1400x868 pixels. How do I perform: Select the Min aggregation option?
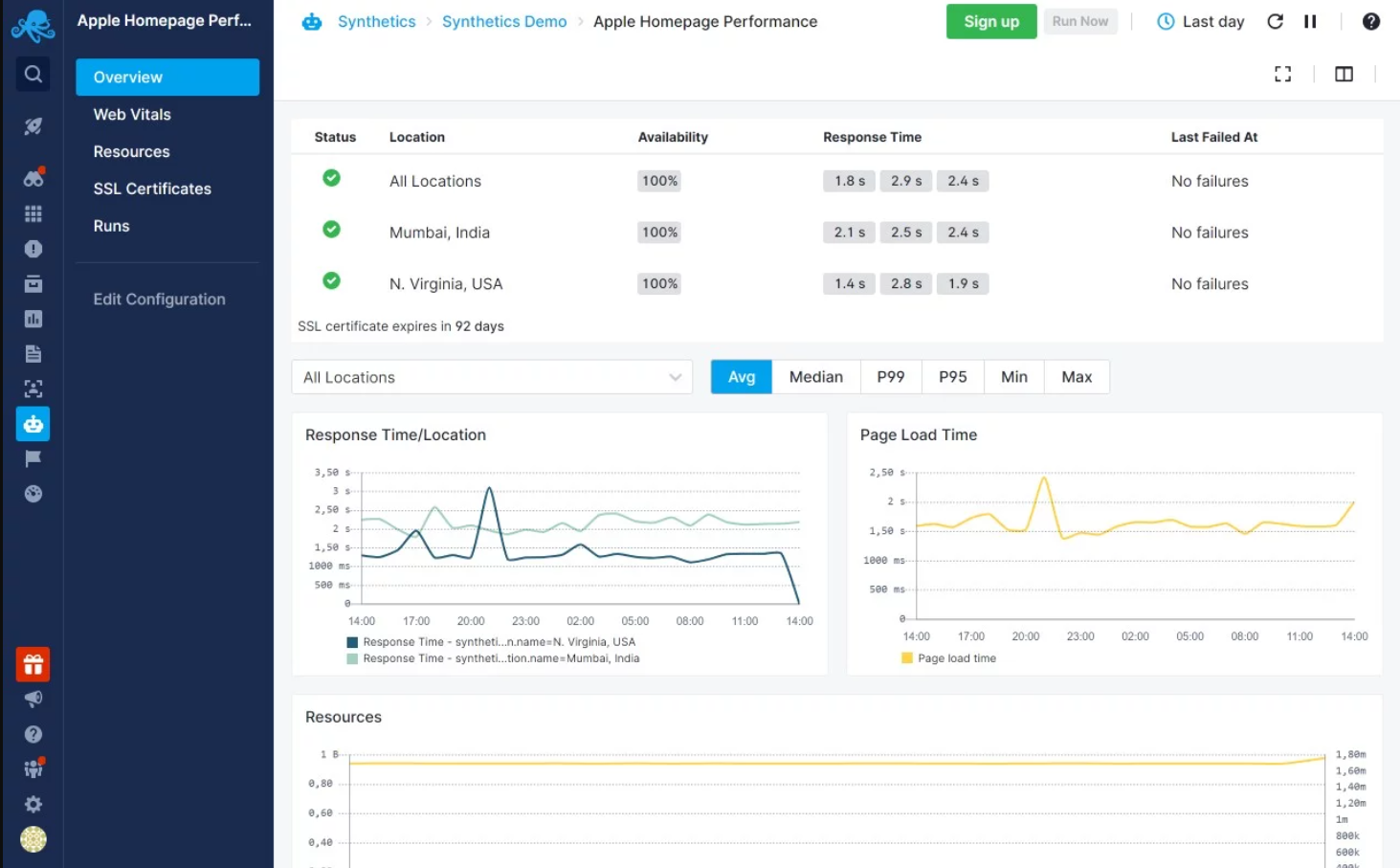1014,377
